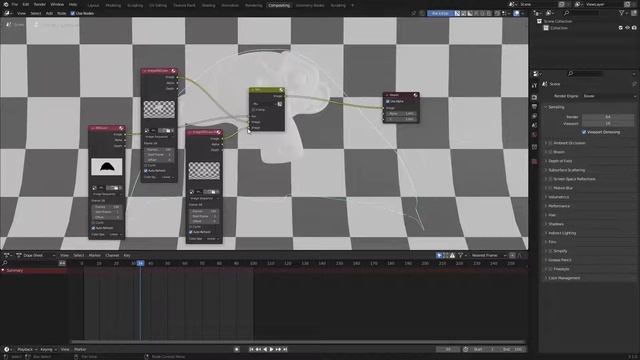Open the Texture properties tab icon
640x360 pixels.
(x=534, y=162)
